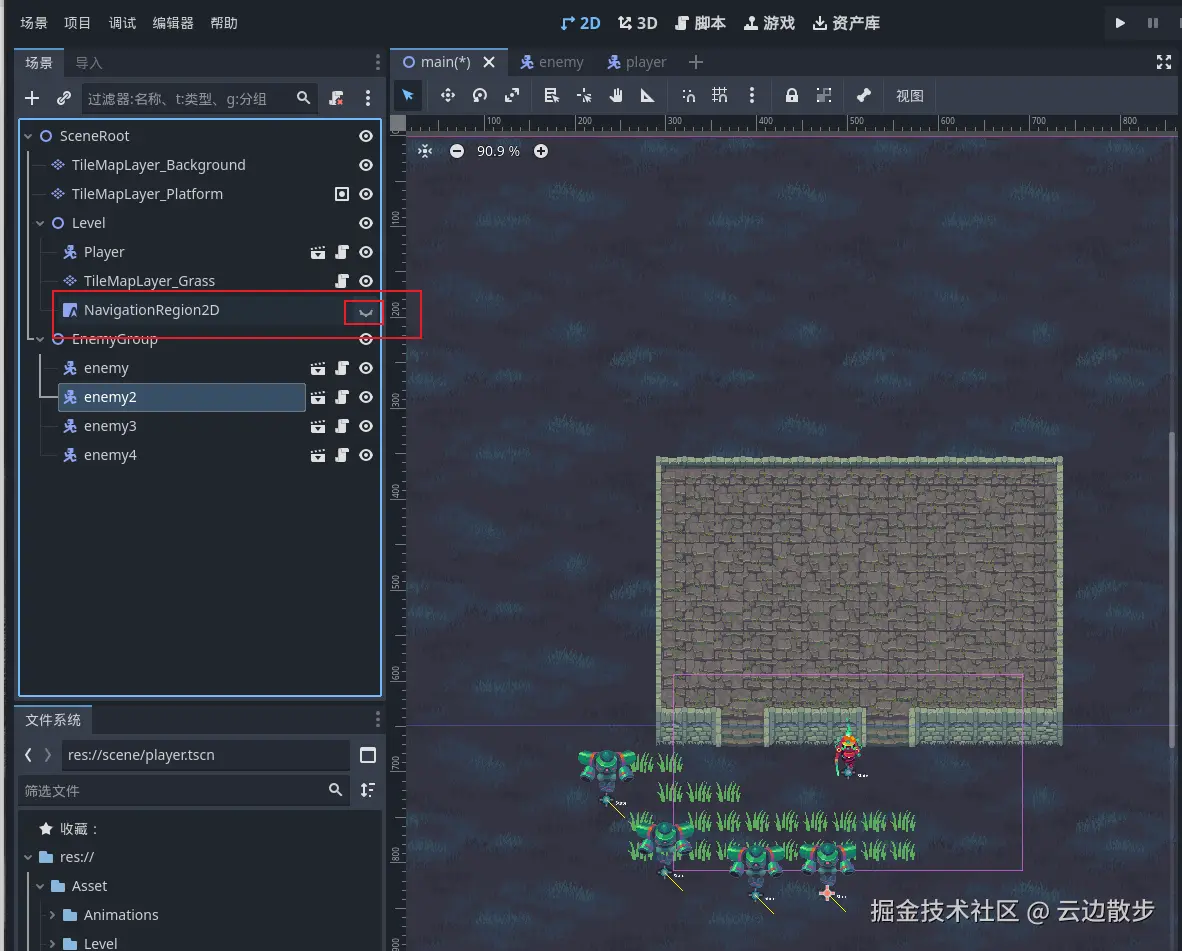Open the scene dock extra options
The height and width of the screenshot is (951, 1182).
click(x=368, y=98)
